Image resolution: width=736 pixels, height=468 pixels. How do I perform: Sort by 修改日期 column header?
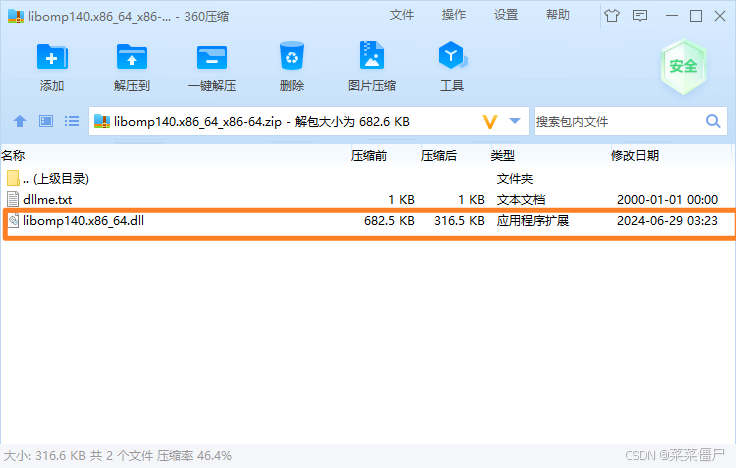click(x=635, y=156)
